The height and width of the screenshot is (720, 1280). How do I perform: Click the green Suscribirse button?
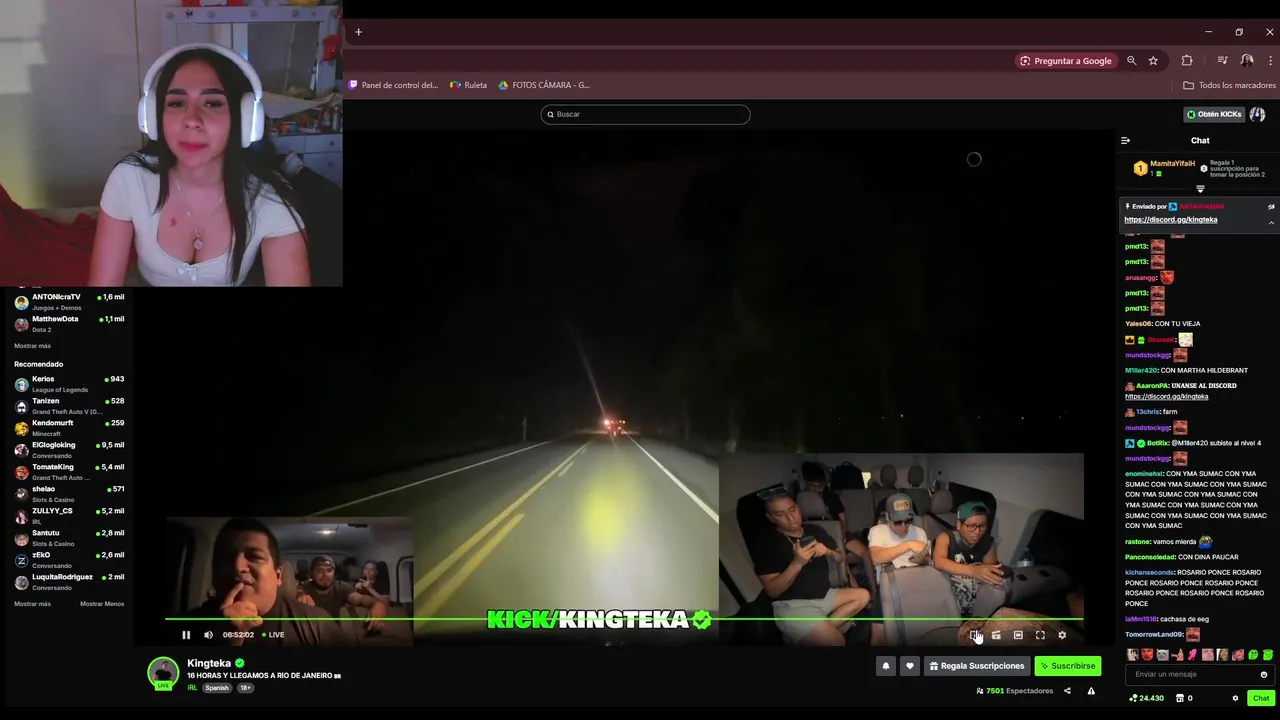(1067, 666)
